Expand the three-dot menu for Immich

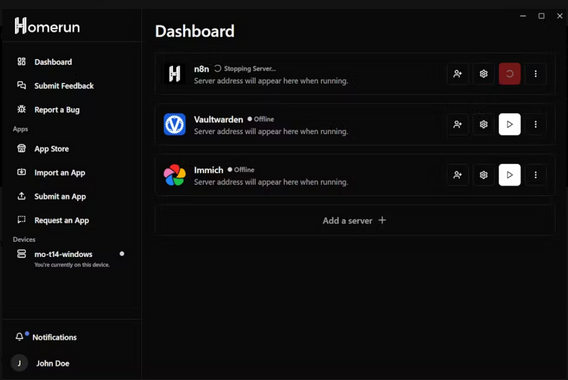(535, 175)
